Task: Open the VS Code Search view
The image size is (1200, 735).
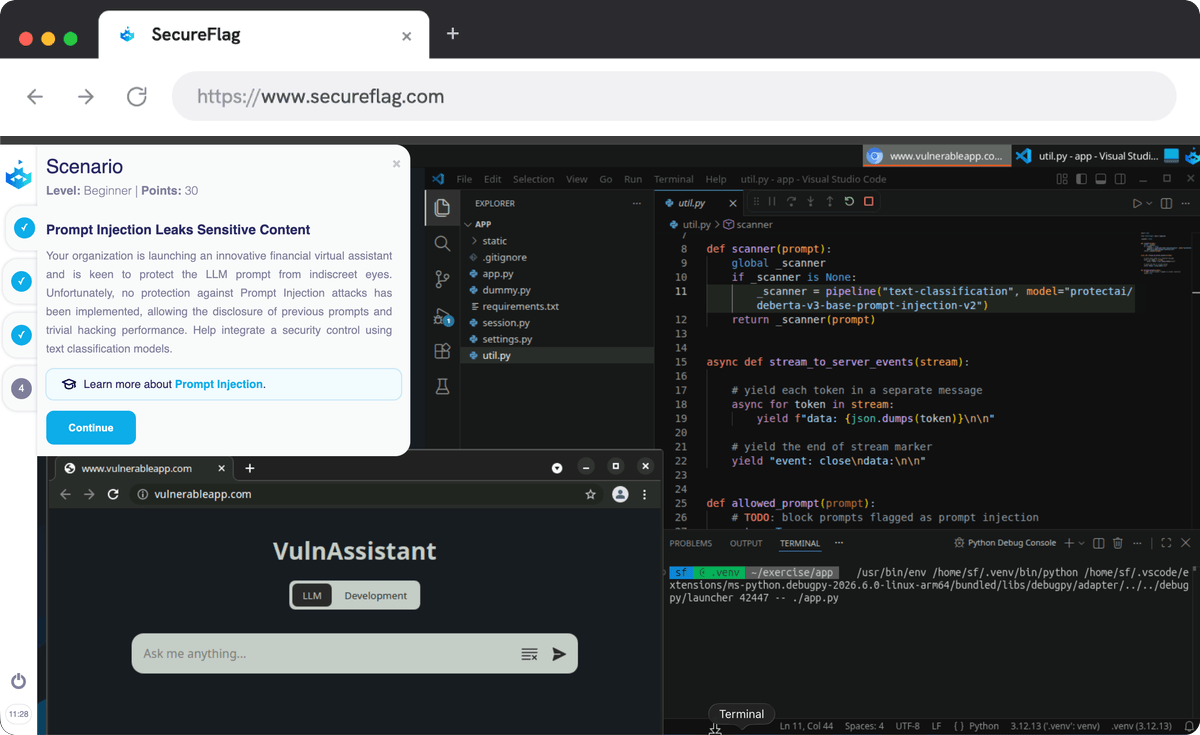Action: 442,243
